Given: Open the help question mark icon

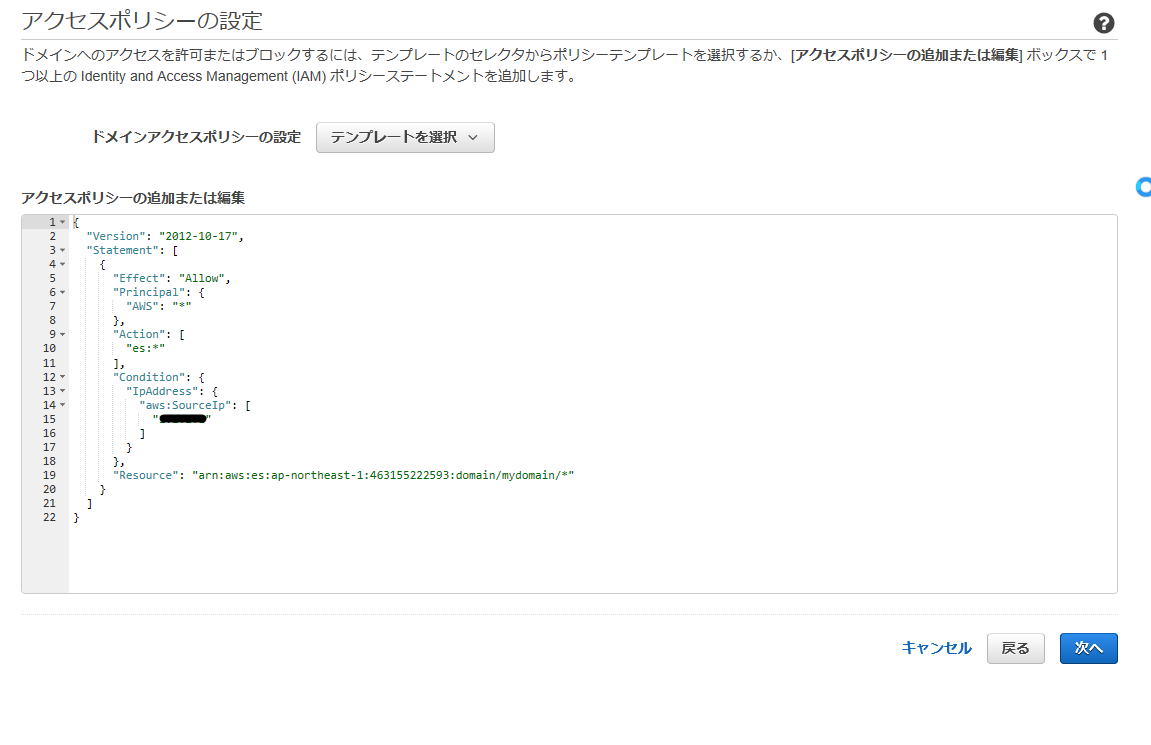Looking at the screenshot, I should pos(1104,21).
